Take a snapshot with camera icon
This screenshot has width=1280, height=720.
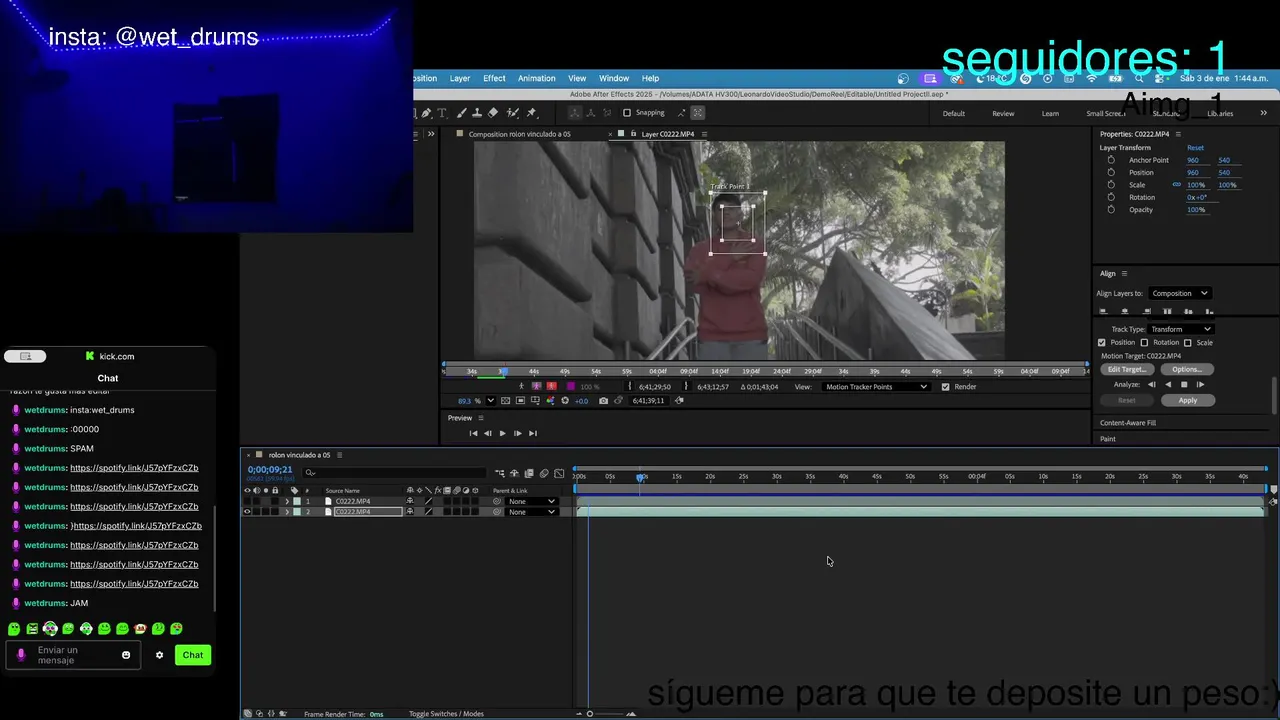click(604, 401)
